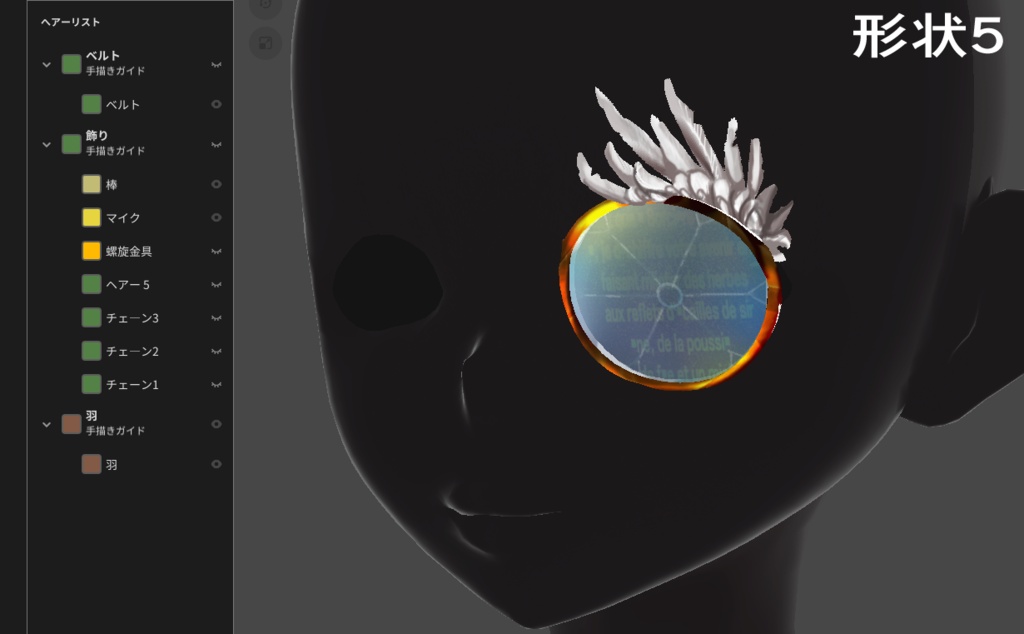Show the hidden チェーン2 item
The width and height of the screenshot is (1024, 634).
pyautogui.click(x=216, y=351)
